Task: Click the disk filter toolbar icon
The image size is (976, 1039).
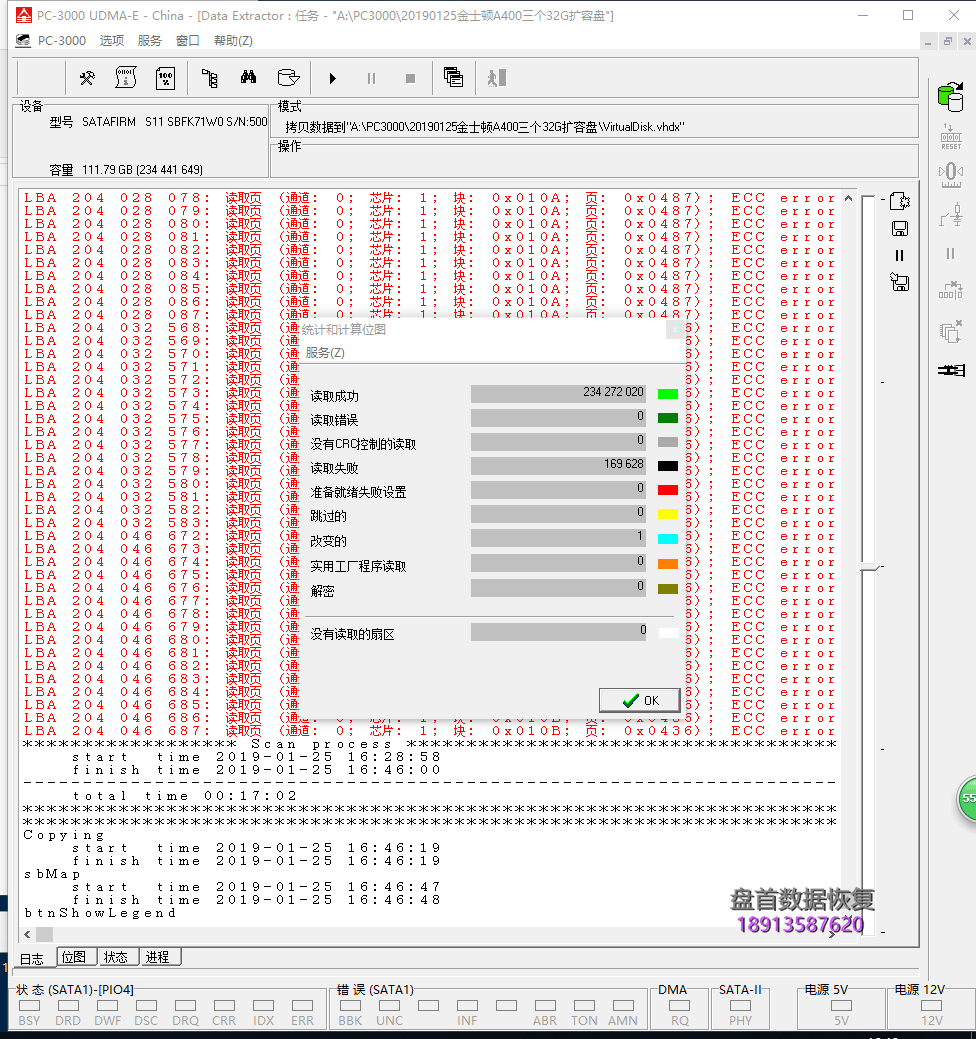Action: tap(288, 78)
